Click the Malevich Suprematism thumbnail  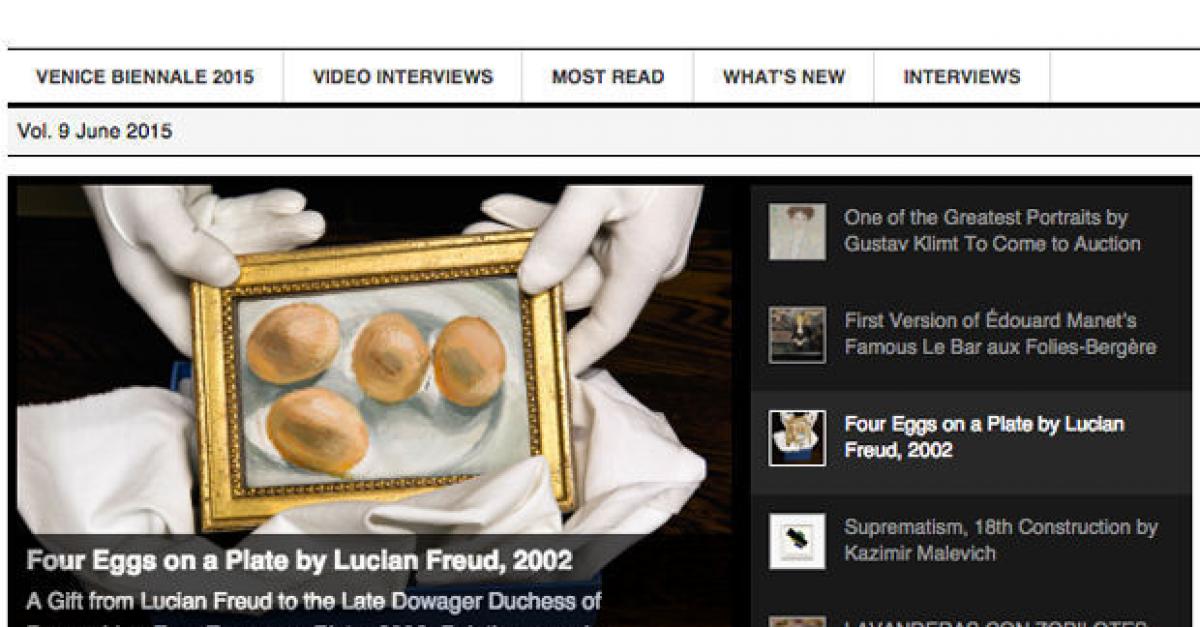point(797,541)
